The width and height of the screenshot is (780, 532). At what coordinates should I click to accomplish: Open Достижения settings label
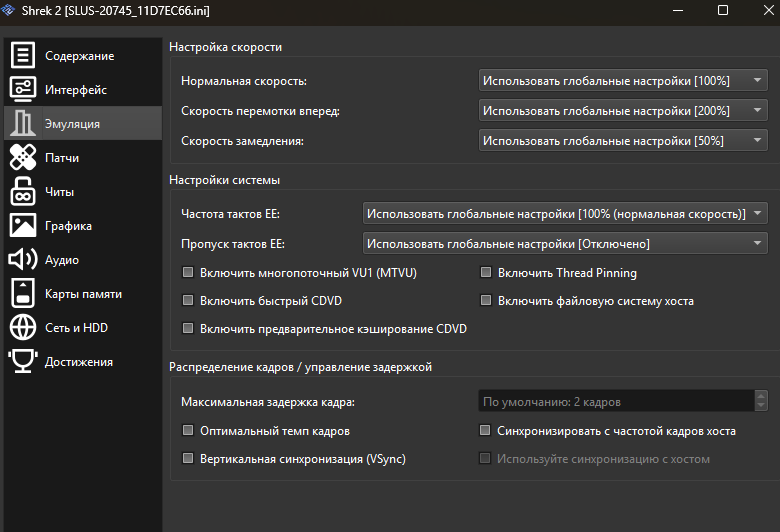pyautogui.click(x=79, y=362)
